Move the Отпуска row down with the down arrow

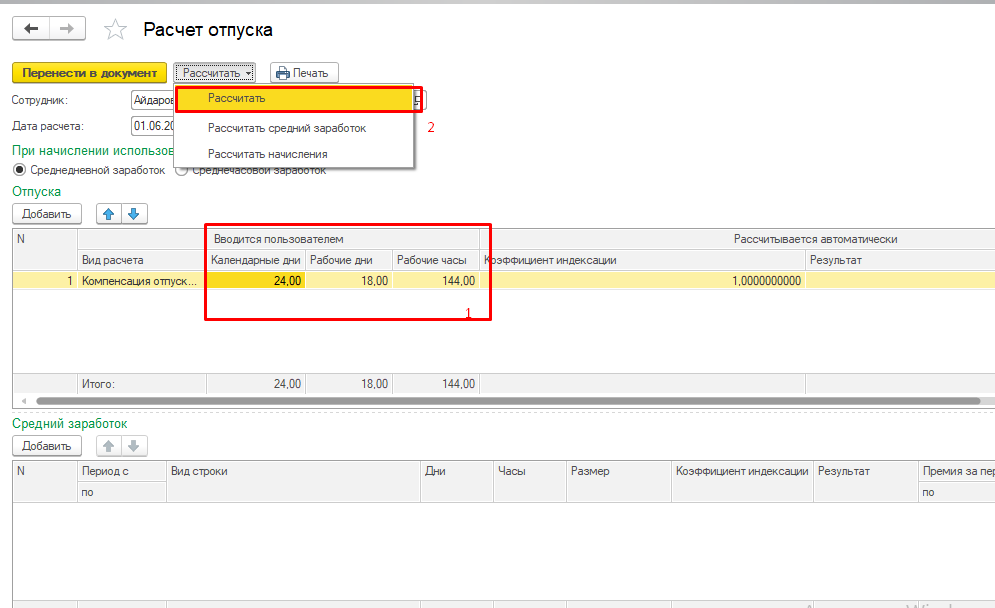click(x=134, y=214)
